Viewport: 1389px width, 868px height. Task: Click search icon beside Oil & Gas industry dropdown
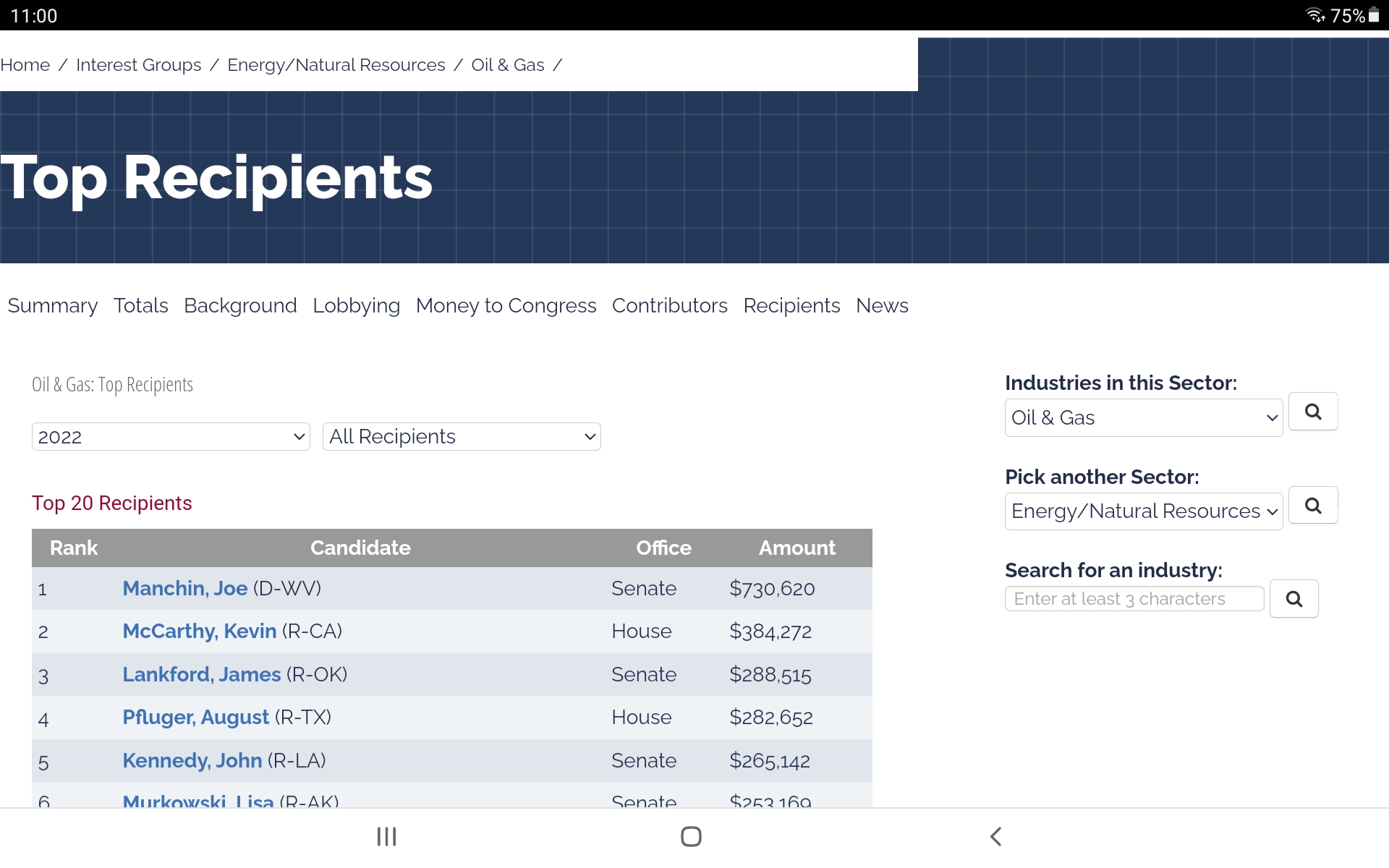(x=1312, y=412)
